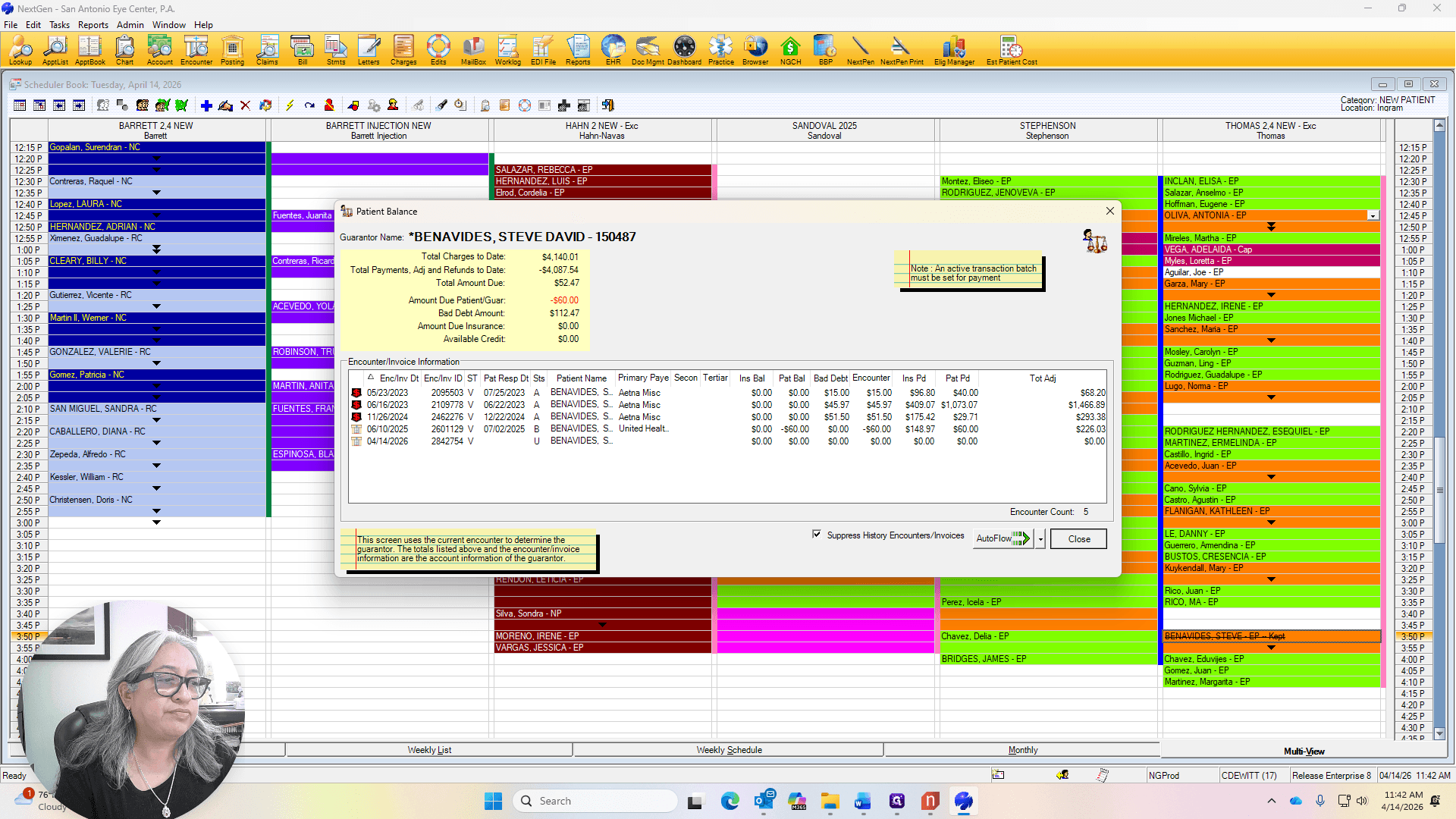Screen dimensions: 1456x819
Task: Switch to the Weekly List tab
Action: coord(429,750)
